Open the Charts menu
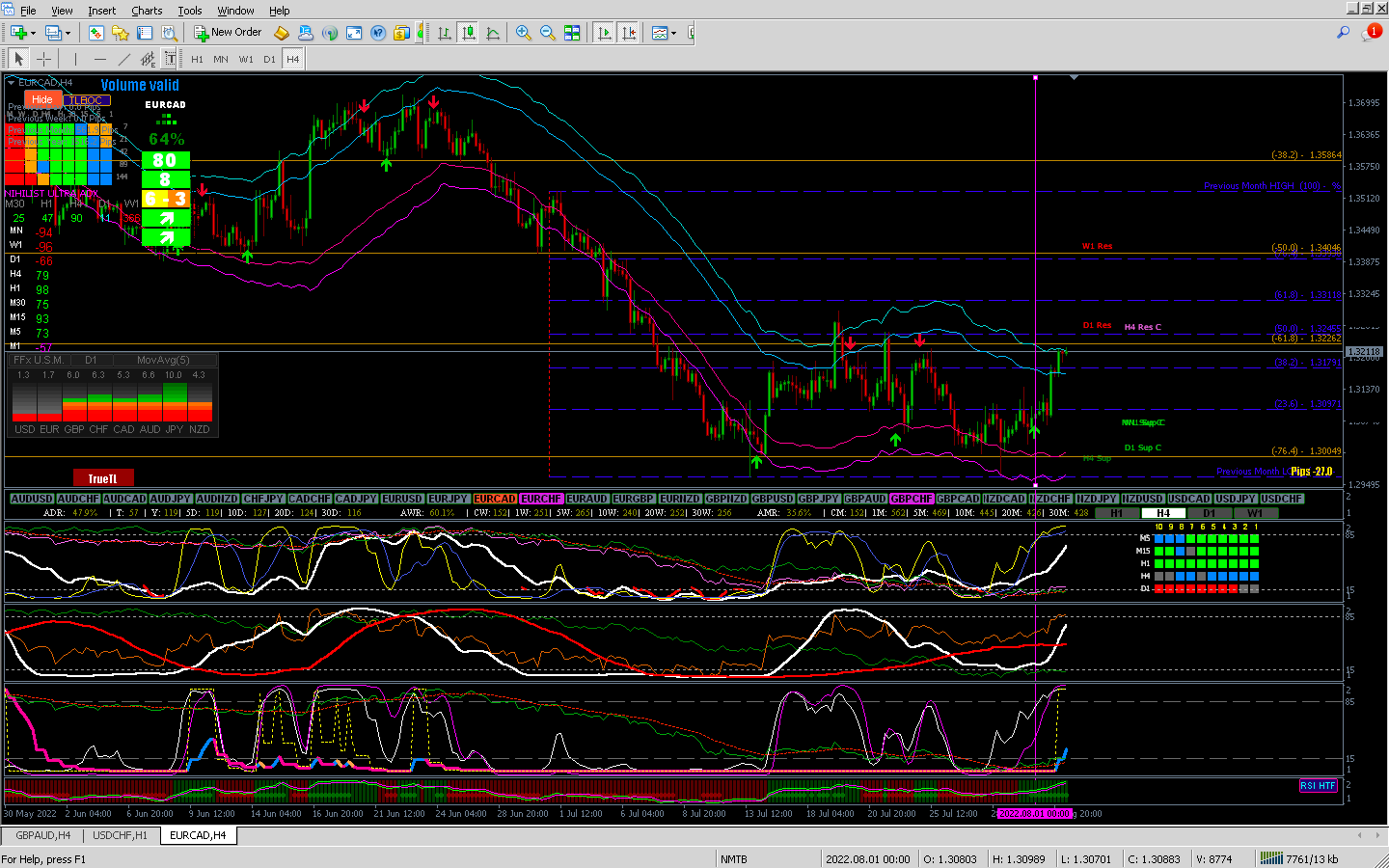Image resolution: width=1389 pixels, height=868 pixels. (x=147, y=11)
